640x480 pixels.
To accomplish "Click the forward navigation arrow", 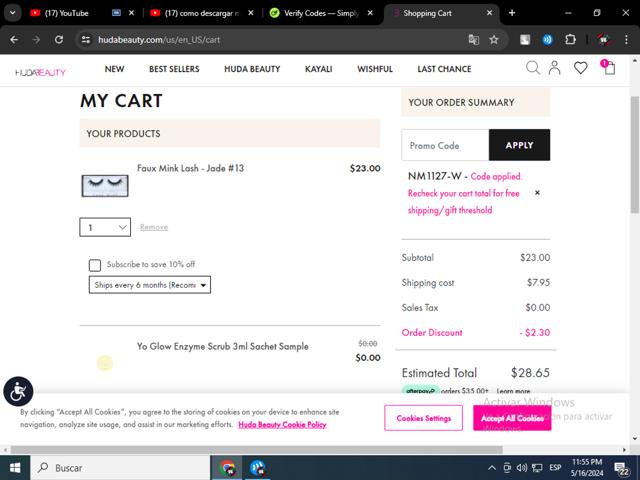I will click(36, 40).
